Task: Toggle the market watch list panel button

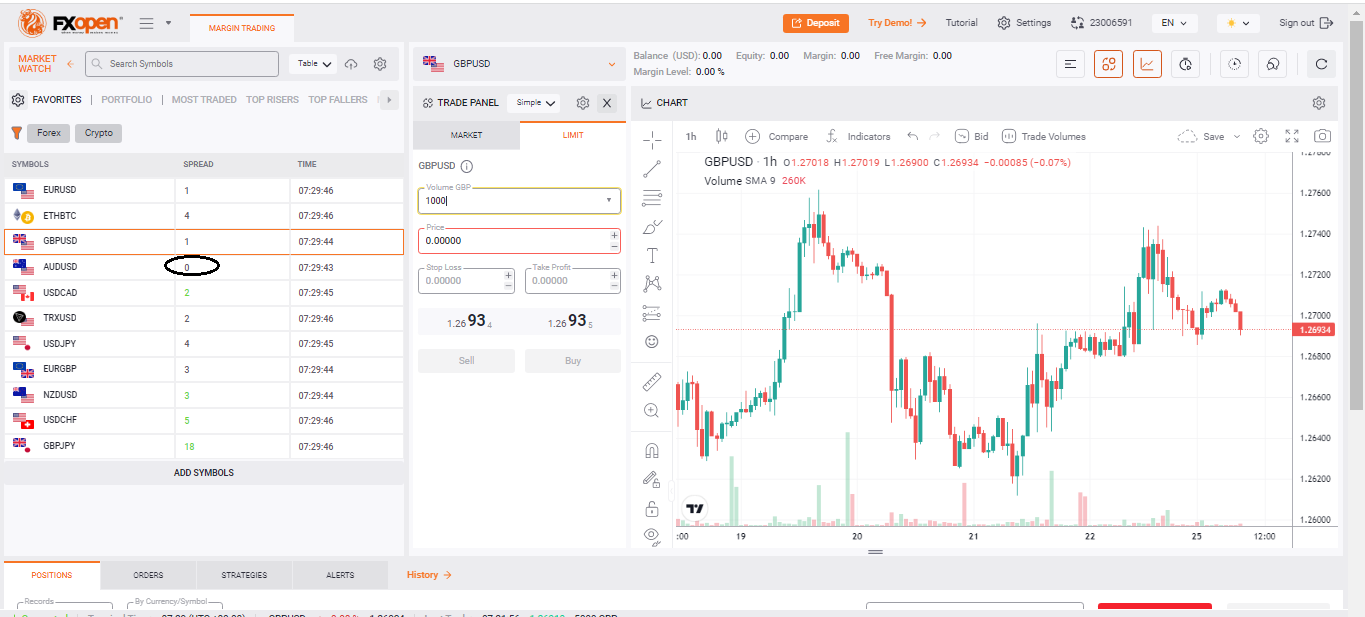Action: [x=1070, y=64]
